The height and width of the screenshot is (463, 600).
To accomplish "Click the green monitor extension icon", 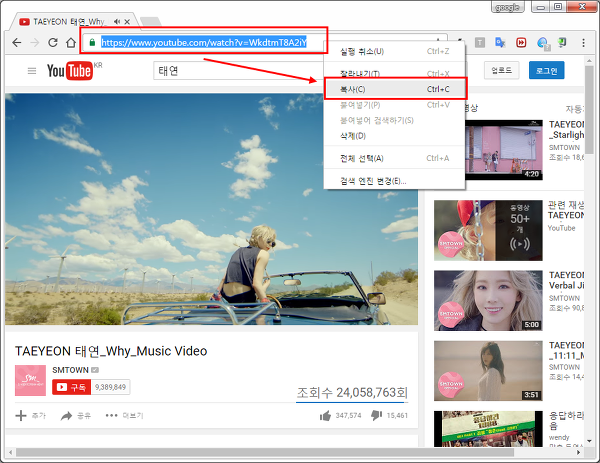I will click(x=562, y=42).
